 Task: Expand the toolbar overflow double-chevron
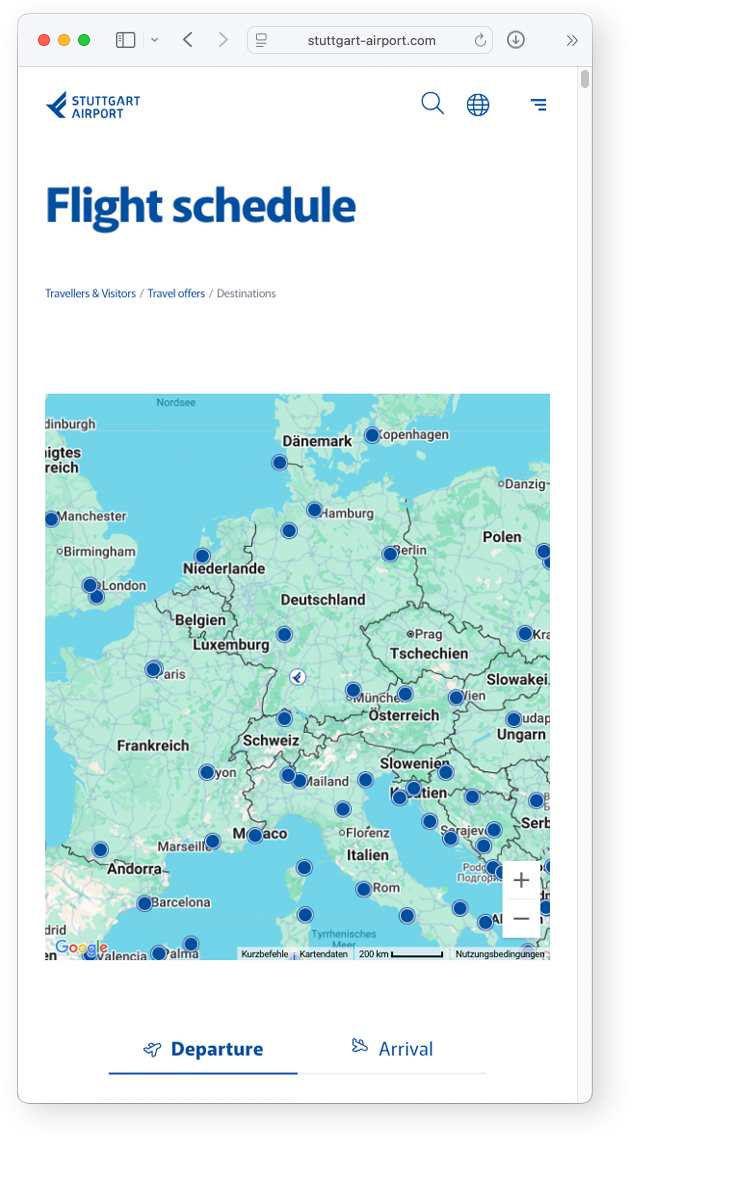[x=572, y=40]
